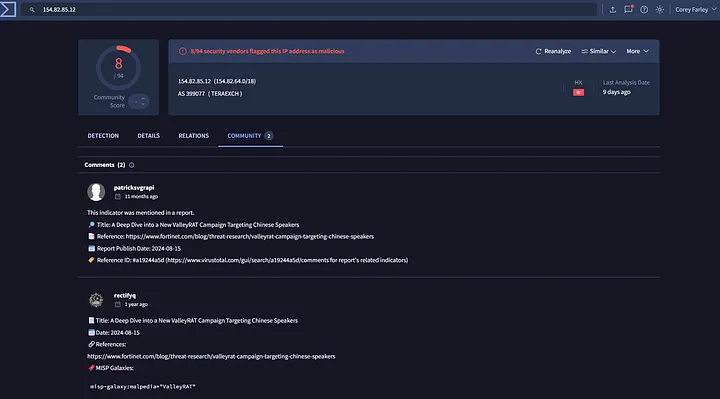The image size is (720, 399).
Task: Open the Fortinet link in rectifyq's comment
Action: pyautogui.click(x=211, y=357)
